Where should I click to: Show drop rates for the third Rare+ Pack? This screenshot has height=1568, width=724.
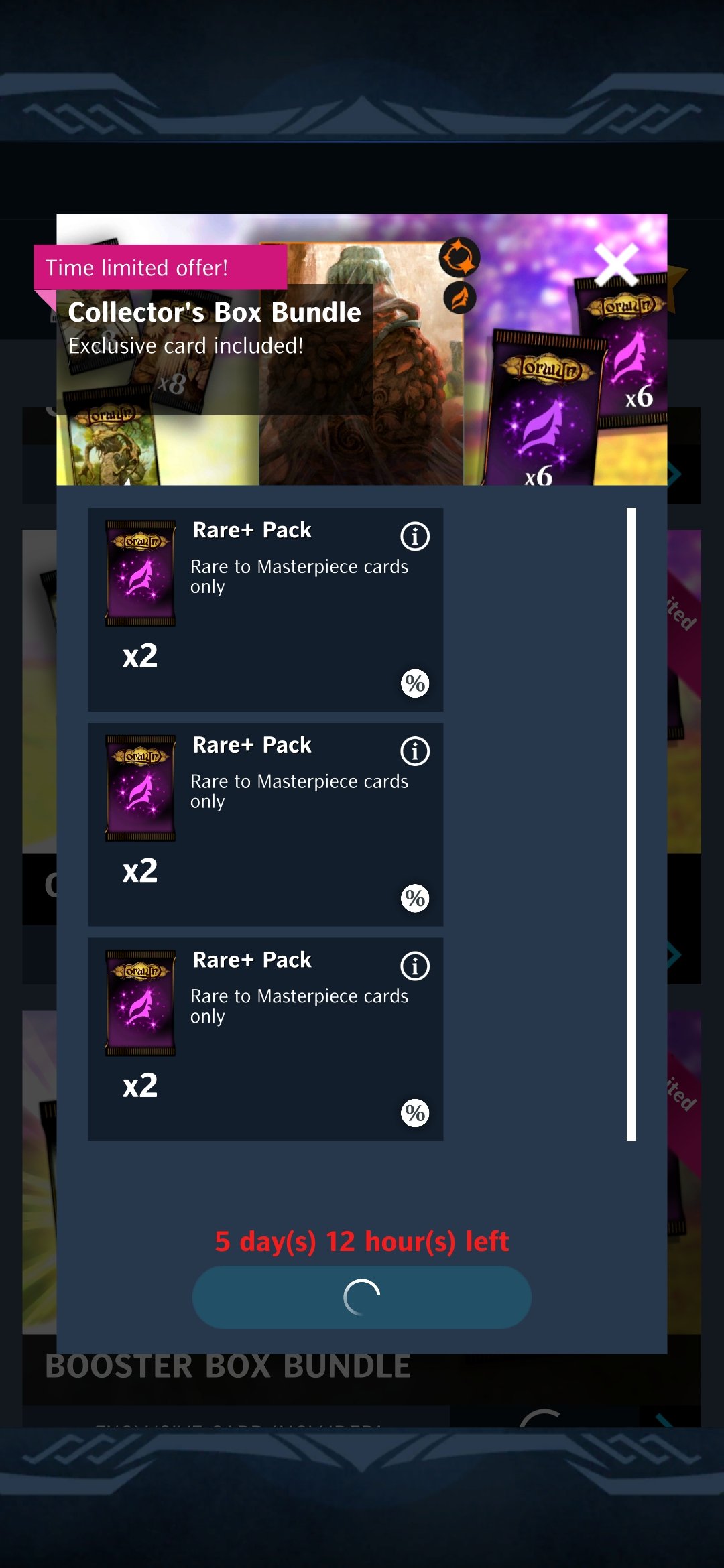coord(415,1113)
